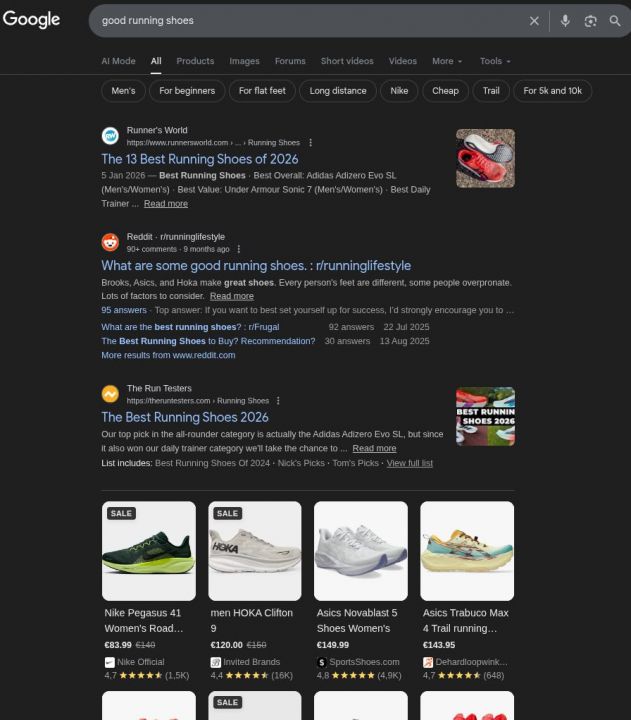Click the Reddit site favicon
Image resolution: width=631 pixels, height=720 pixels.
point(110,242)
